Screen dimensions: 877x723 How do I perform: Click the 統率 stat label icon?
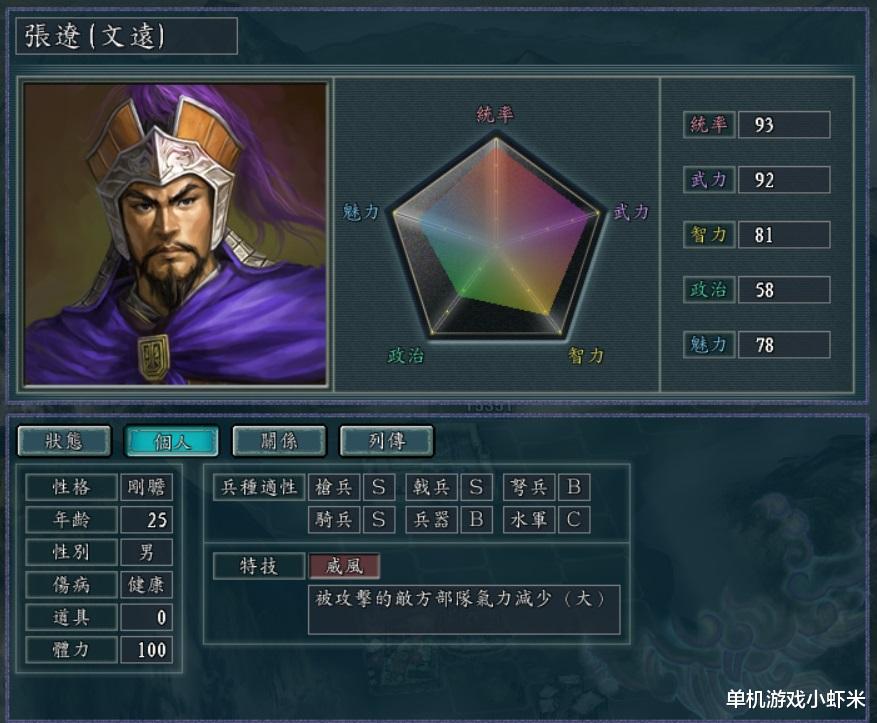[709, 125]
